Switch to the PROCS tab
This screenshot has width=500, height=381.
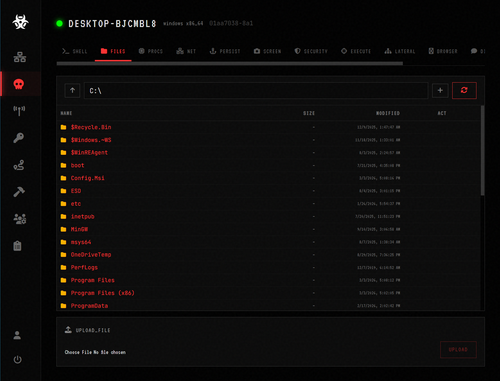coord(151,51)
